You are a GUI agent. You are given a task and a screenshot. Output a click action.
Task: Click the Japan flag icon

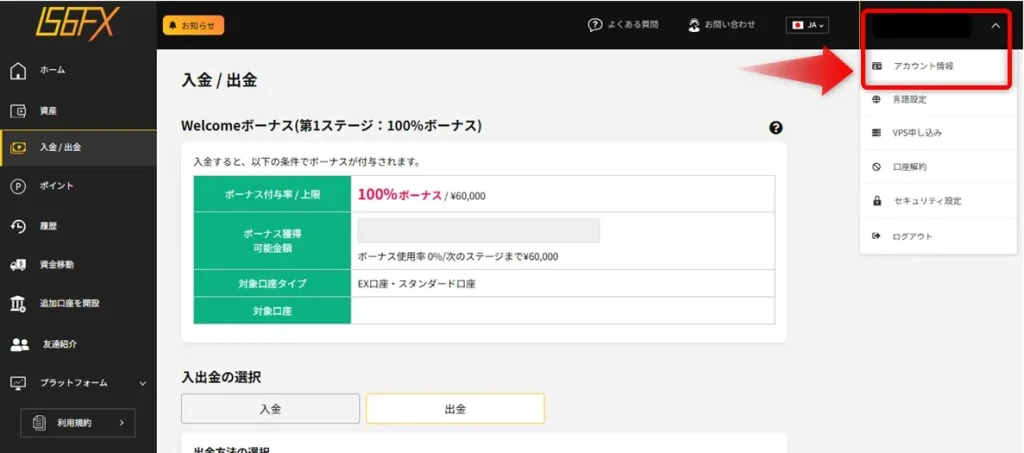pyautogui.click(x=797, y=25)
